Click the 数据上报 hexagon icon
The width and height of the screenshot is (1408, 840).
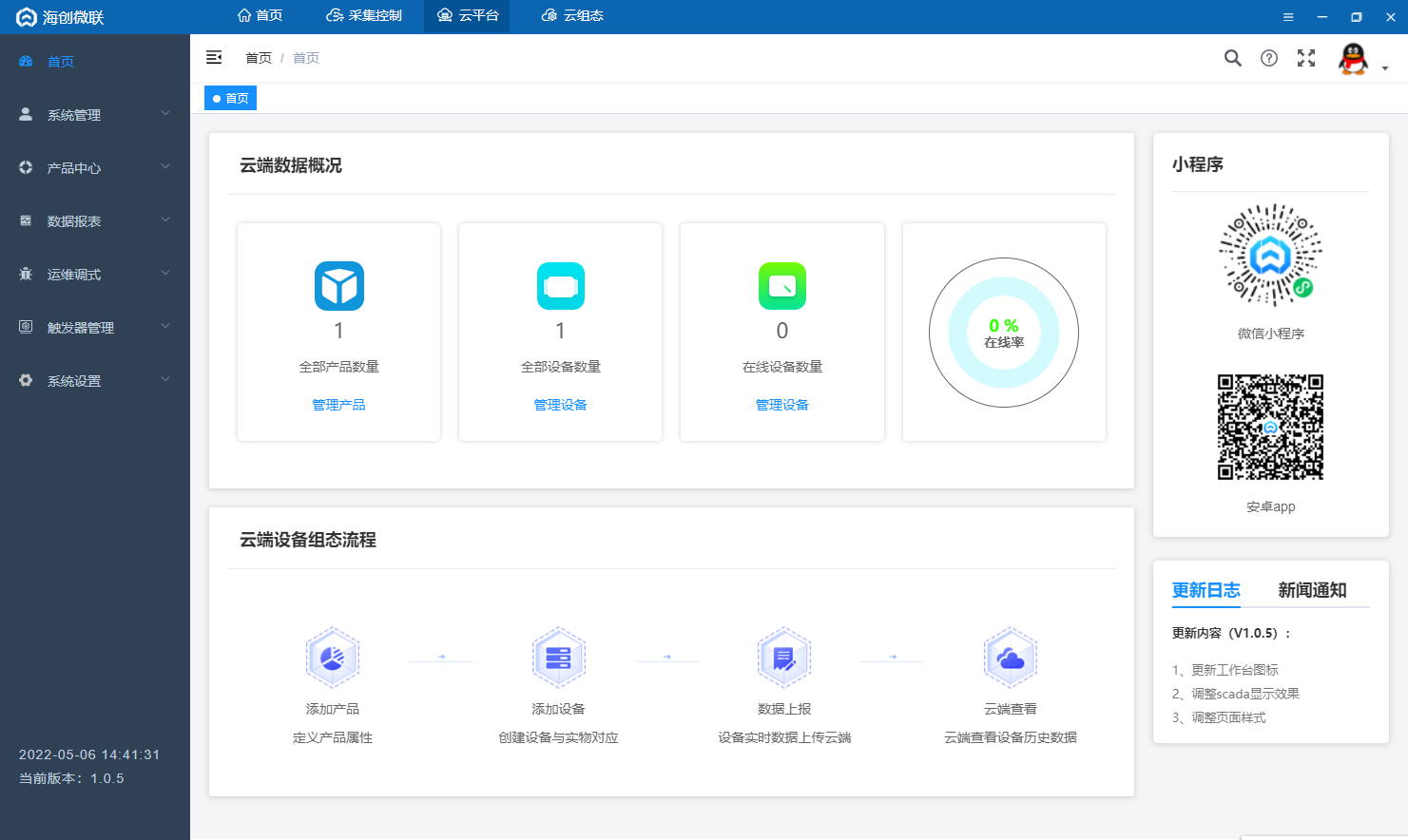784,658
